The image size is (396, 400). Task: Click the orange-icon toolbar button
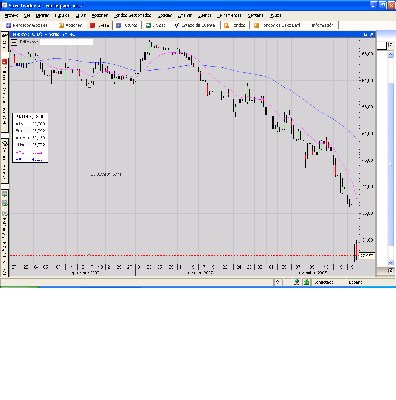70,25
